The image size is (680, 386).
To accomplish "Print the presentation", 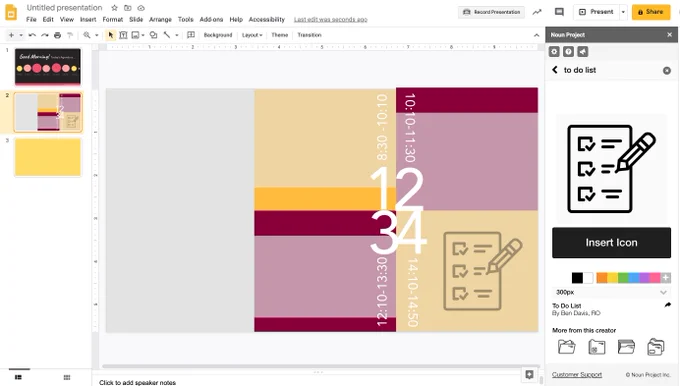I will click(x=57, y=35).
